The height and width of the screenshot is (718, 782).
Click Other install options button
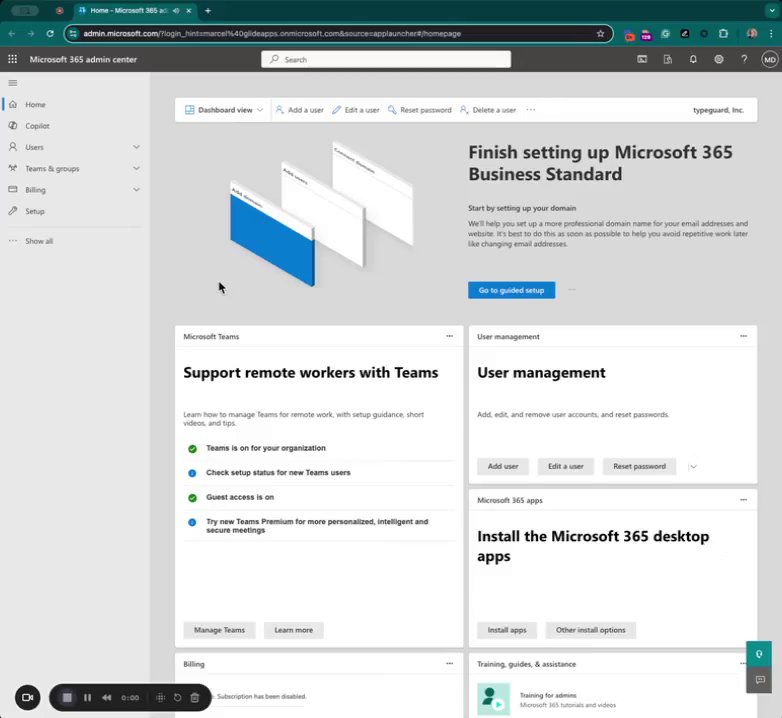pyautogui.click(x=590, y=630)
